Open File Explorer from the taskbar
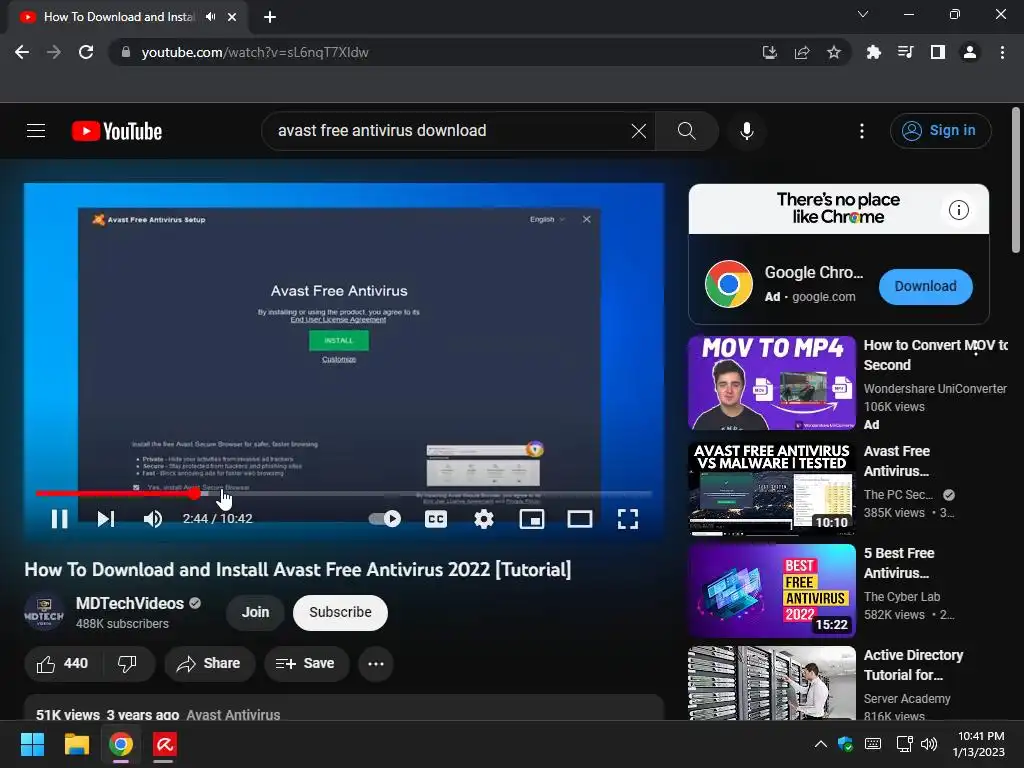Viewport: 1024px width, 768px height. [76, 744]
